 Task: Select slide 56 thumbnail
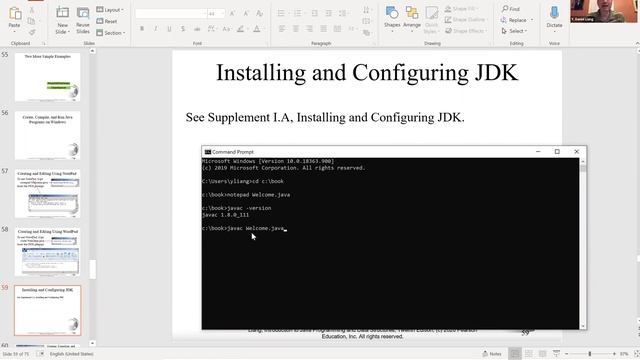(x=47, y=135)
